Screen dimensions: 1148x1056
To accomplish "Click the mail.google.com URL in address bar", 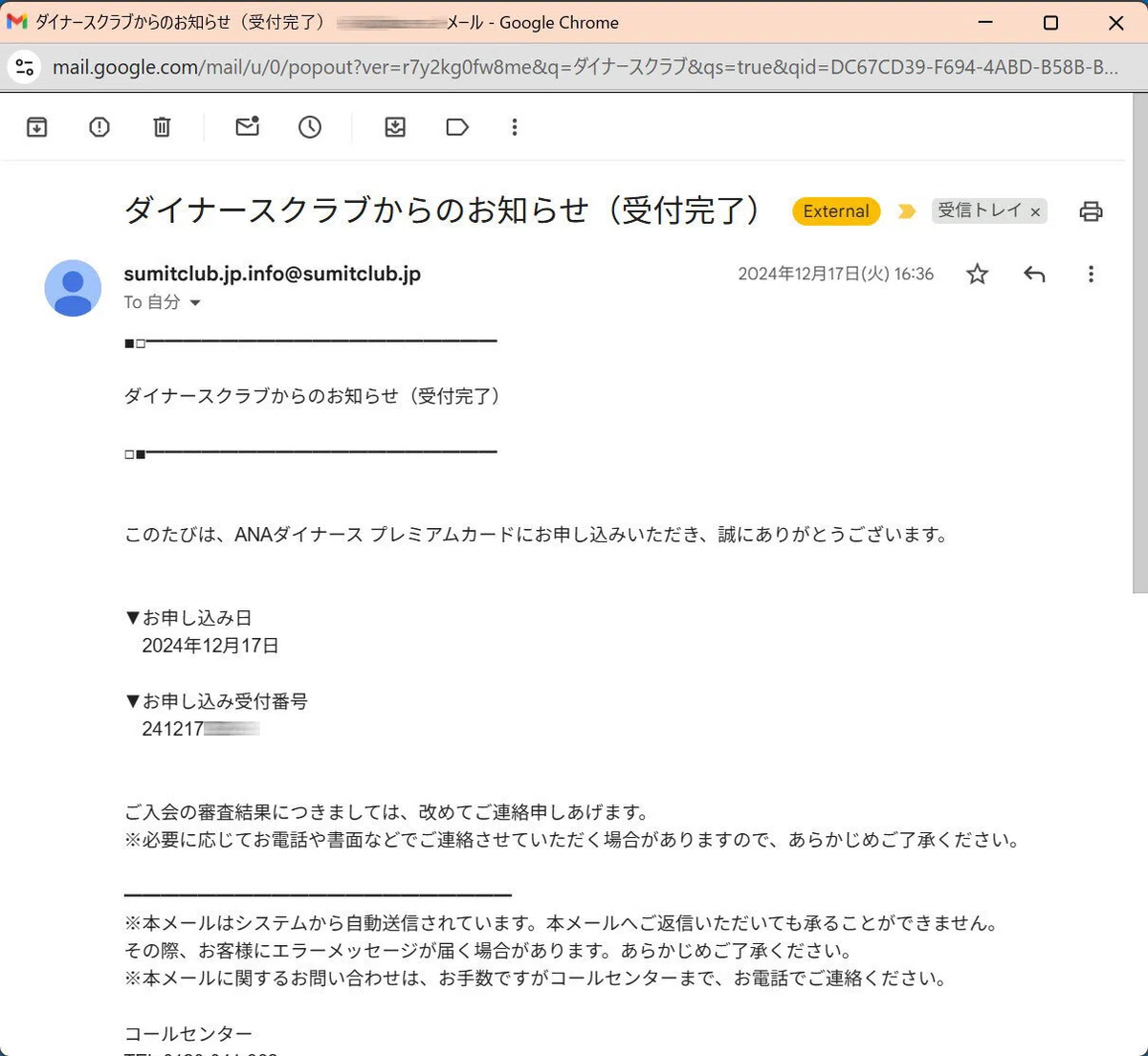I will [585, 67].
